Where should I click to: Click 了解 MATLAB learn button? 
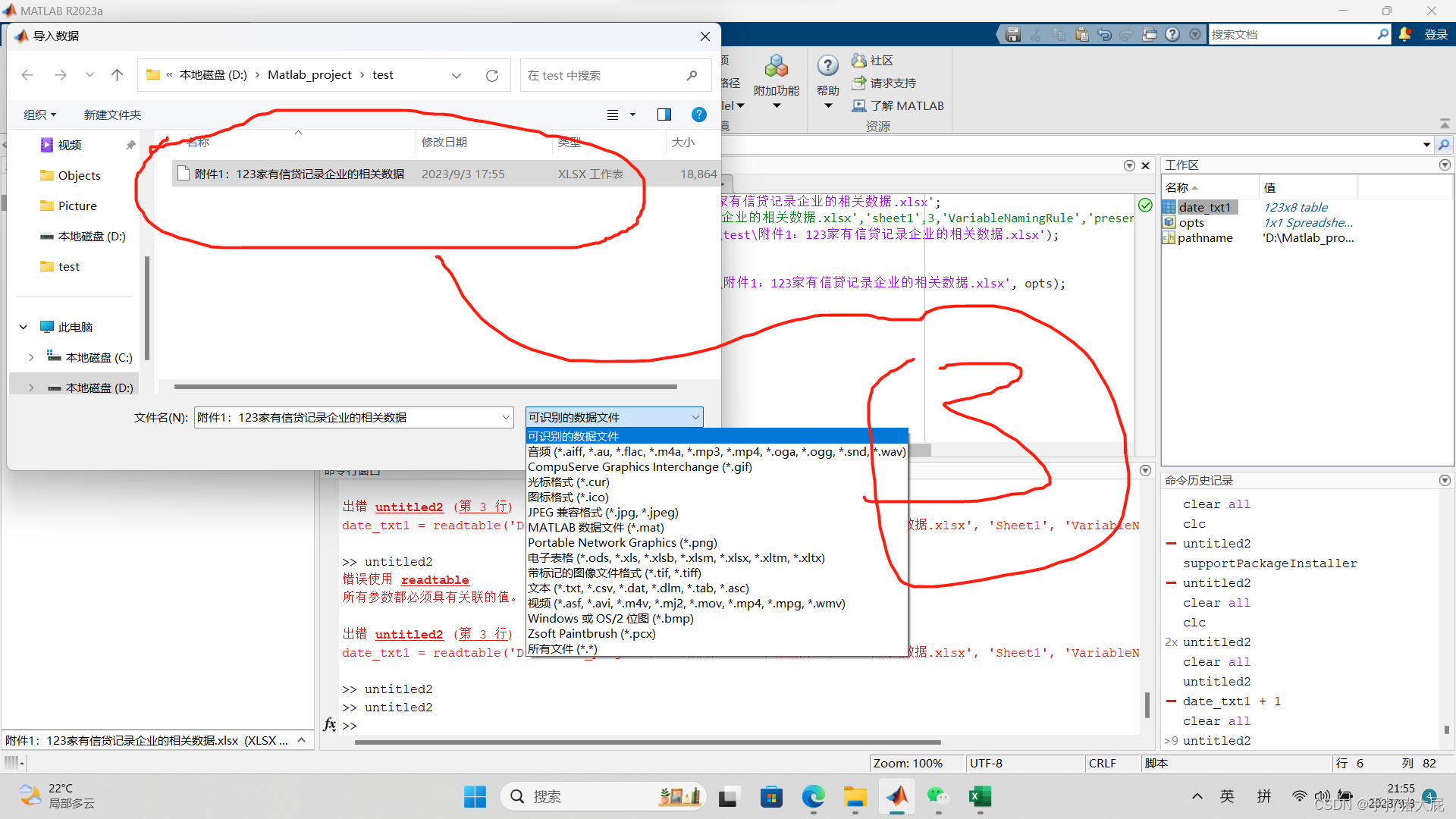pyautogui.click(x=898, y=105)
